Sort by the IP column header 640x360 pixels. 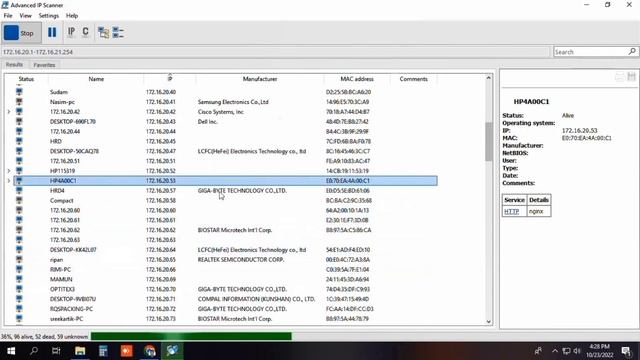170,79
